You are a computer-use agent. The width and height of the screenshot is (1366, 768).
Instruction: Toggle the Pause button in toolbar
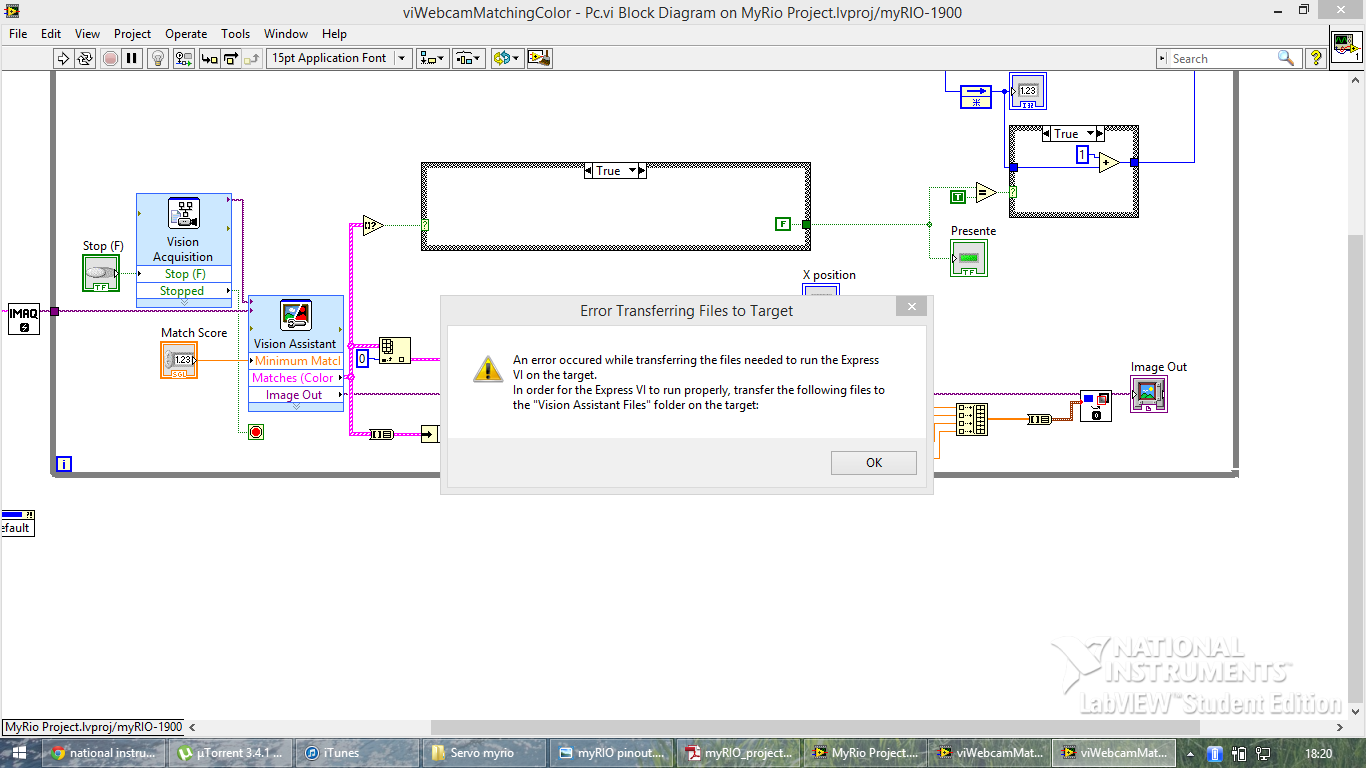tap(132, 58)
